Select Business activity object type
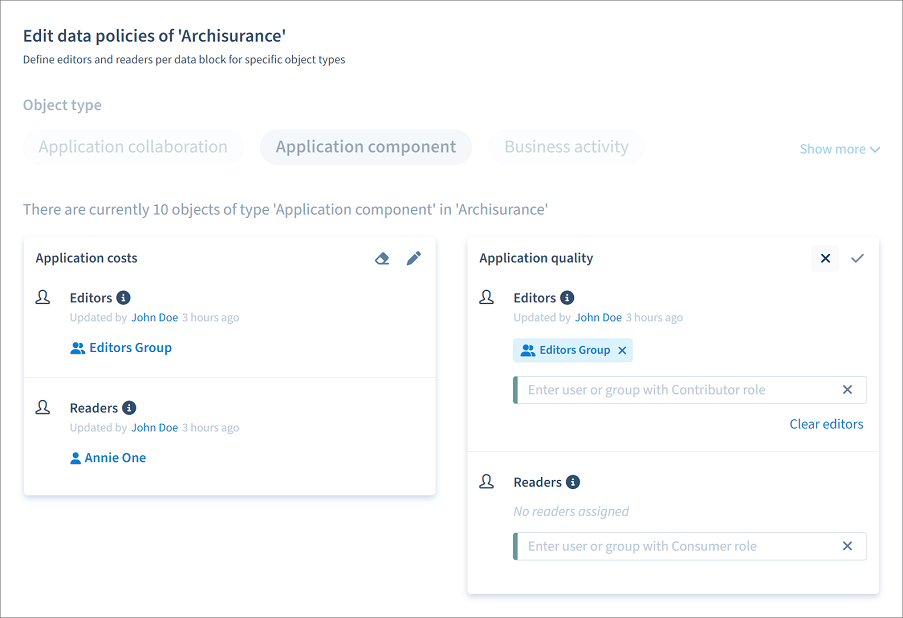 click(566, 147)
